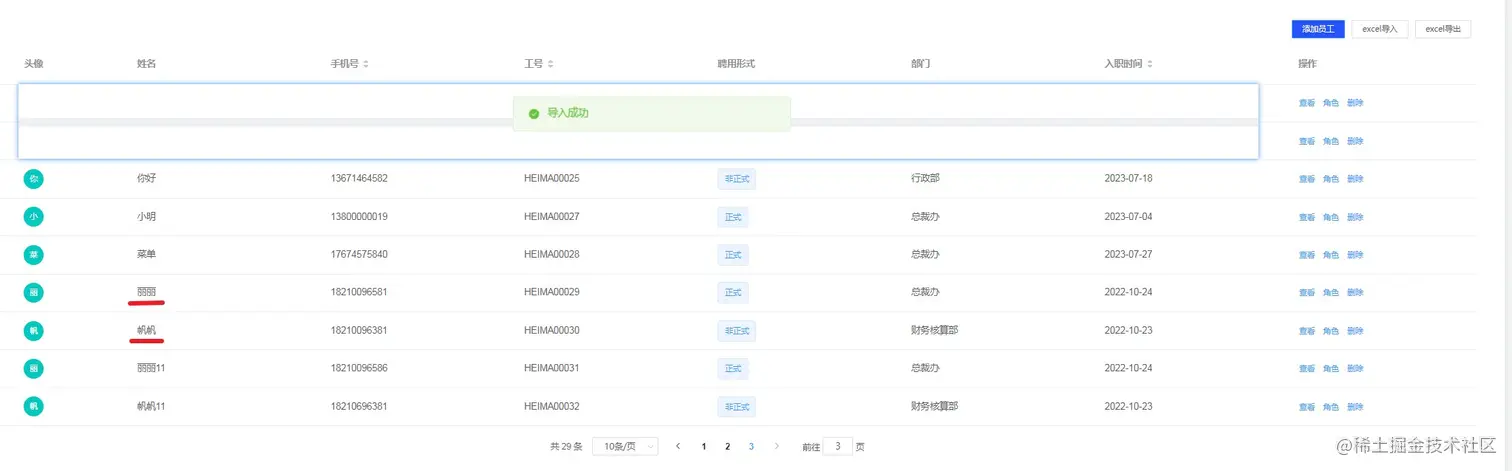Click the avatar of employee HEIMA00030
The height and width of the screenshot is (471, 1512).
pos(34,330)
